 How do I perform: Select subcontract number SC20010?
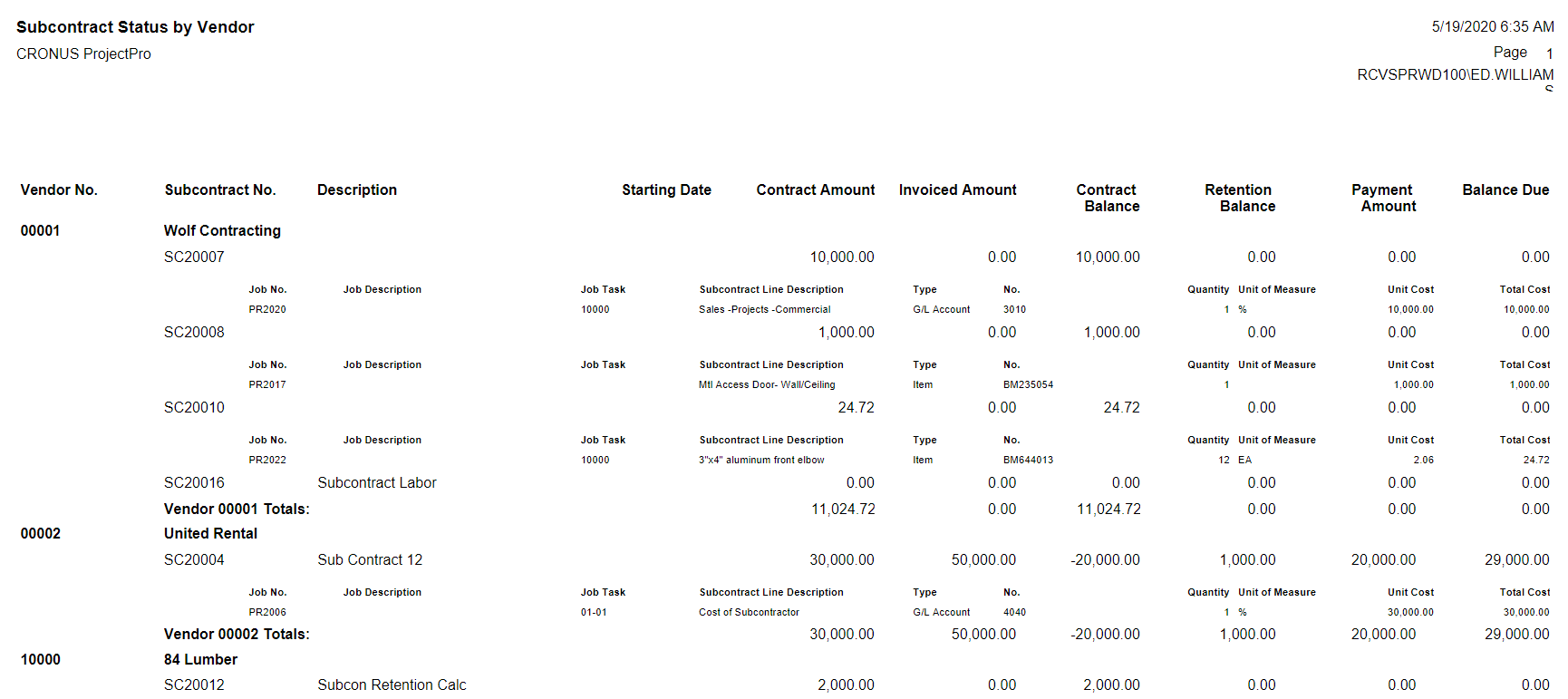tap(194, 407)
